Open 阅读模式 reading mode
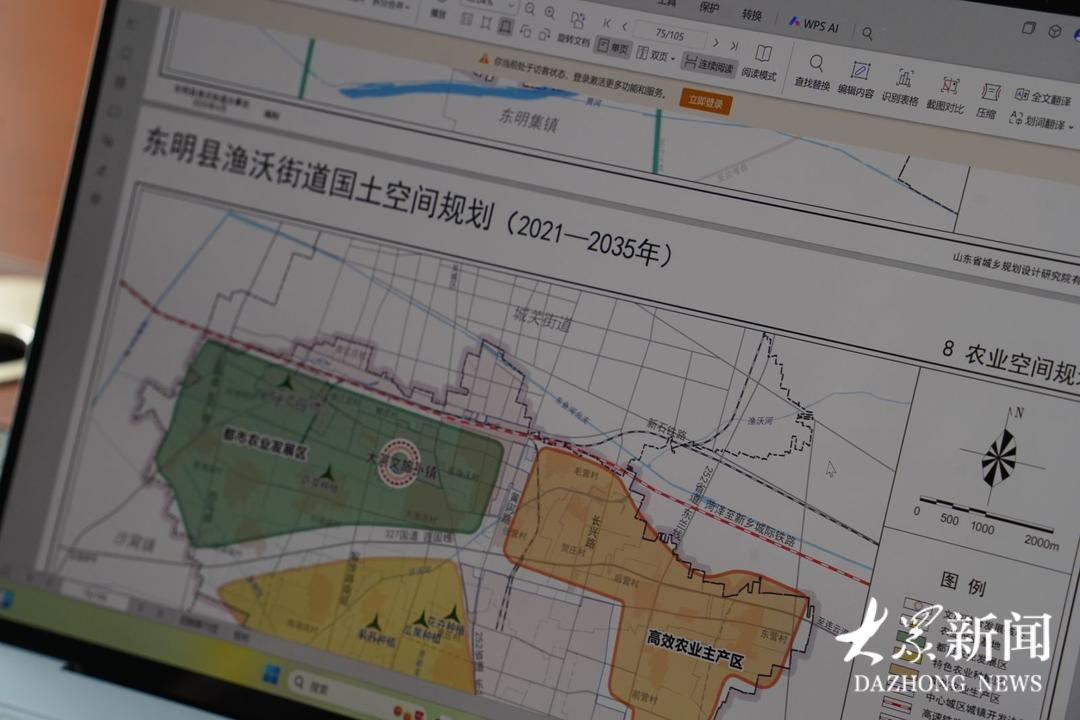Image resolution: width=1080 pixels, height=720 pixels. click(760, 63)
